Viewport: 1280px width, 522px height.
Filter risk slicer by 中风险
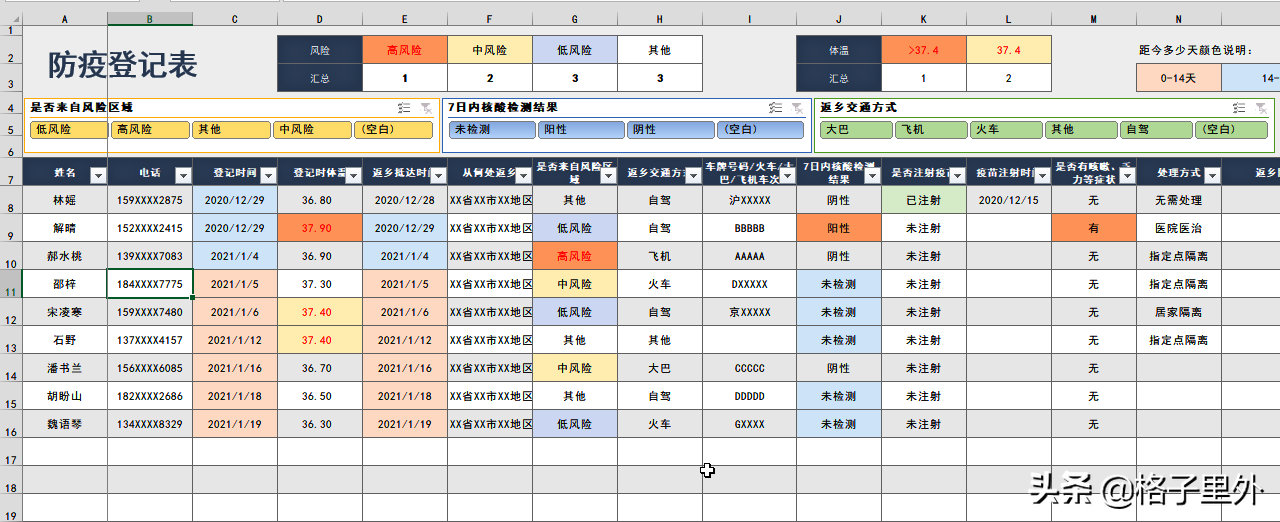coord(312,129)
